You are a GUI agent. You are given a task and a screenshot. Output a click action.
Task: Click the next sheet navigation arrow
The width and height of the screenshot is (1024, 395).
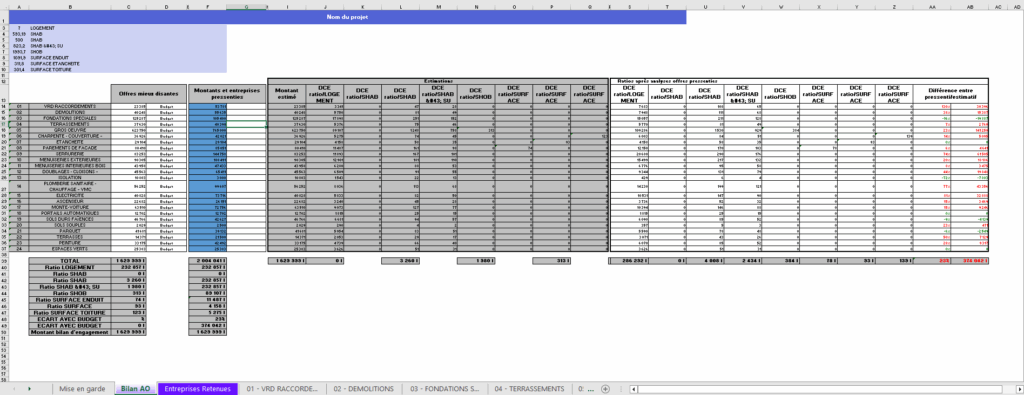[29, 389]
